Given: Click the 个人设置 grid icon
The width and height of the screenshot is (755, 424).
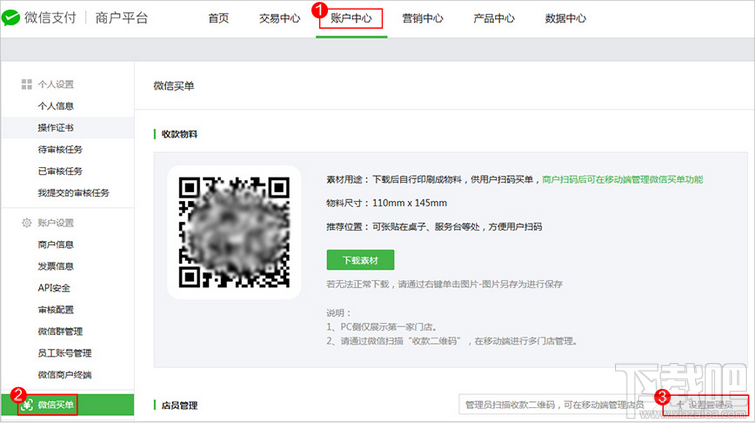Looking at the screenshot, I should [26, 84].
